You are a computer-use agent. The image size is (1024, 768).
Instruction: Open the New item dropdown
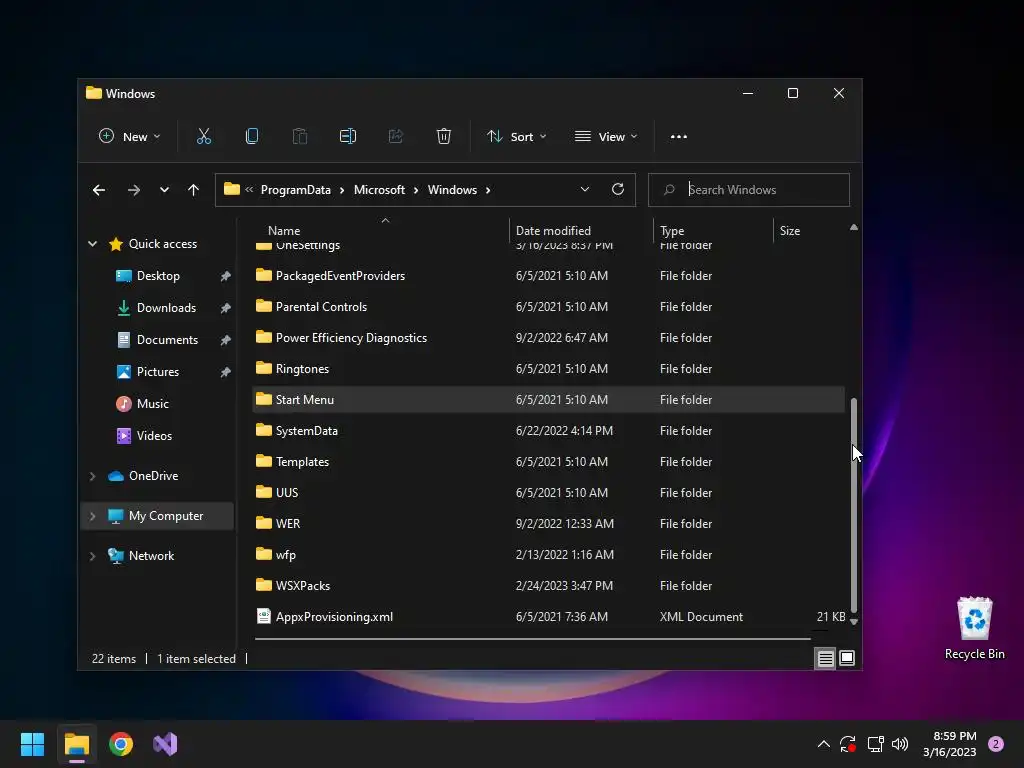129,136
